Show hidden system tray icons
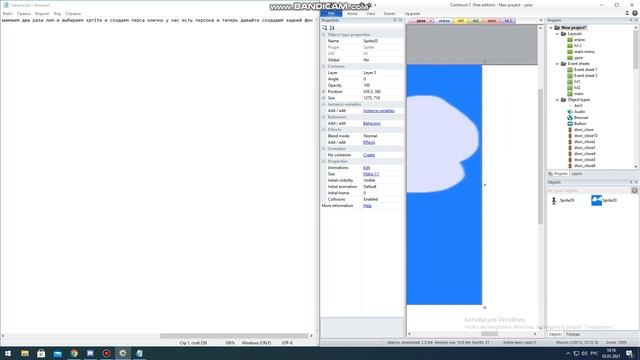Screen dimensions: 640x360 coord(568,353)
